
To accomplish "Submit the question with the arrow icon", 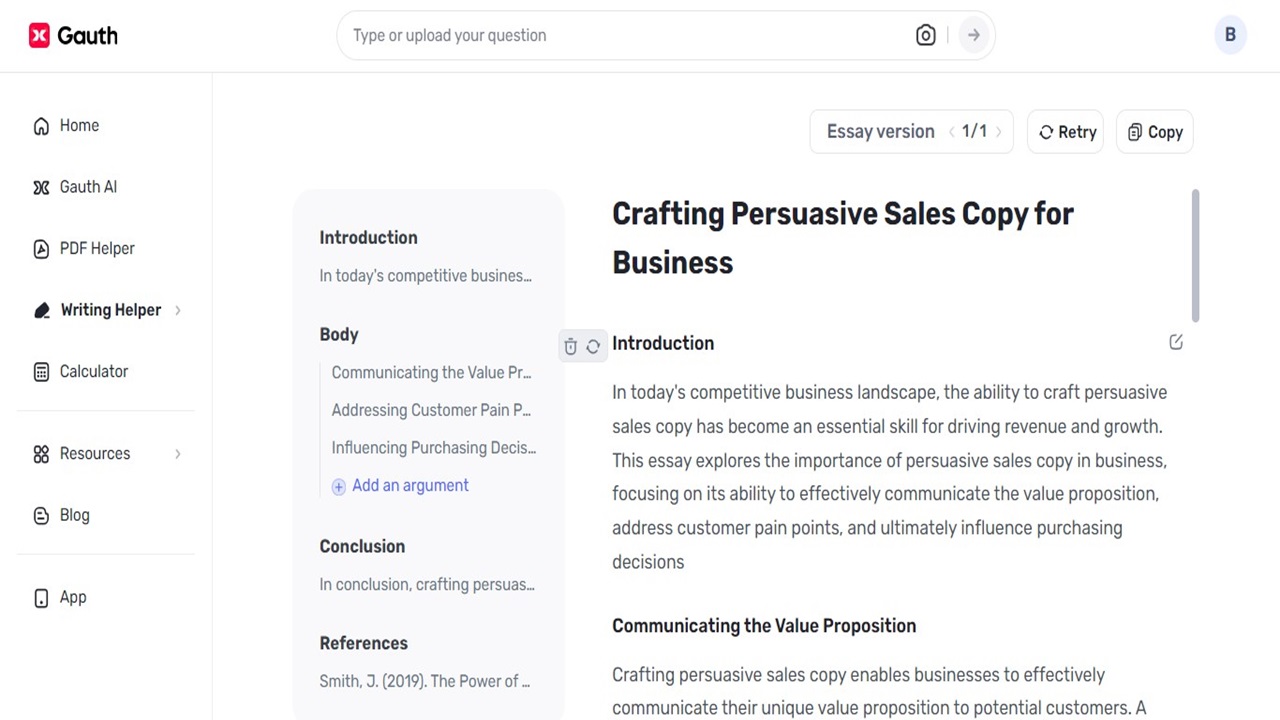I will coord(973,35).
